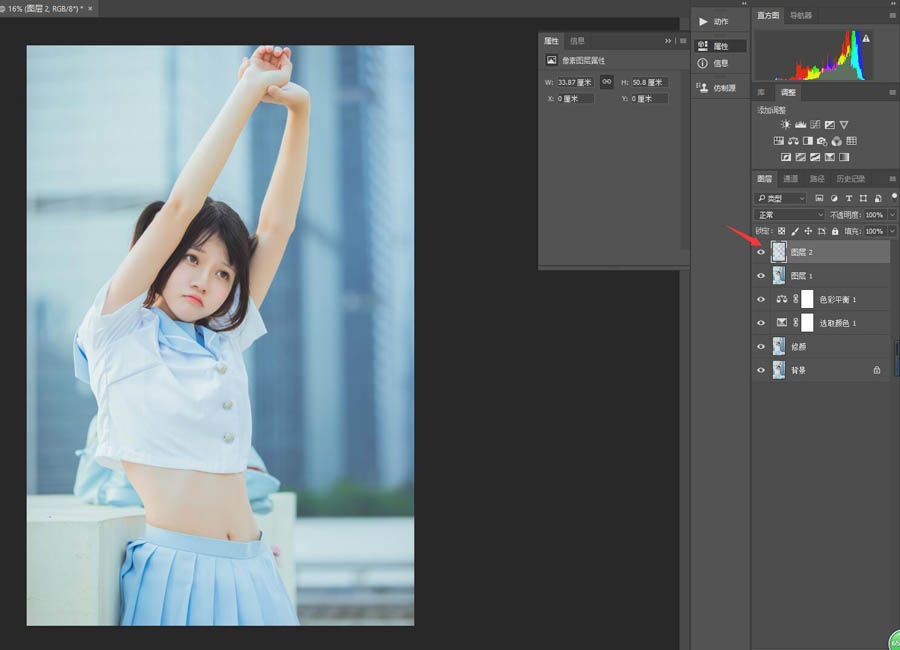
Task: Hide the 背景 layer
Action: (761, 370)
